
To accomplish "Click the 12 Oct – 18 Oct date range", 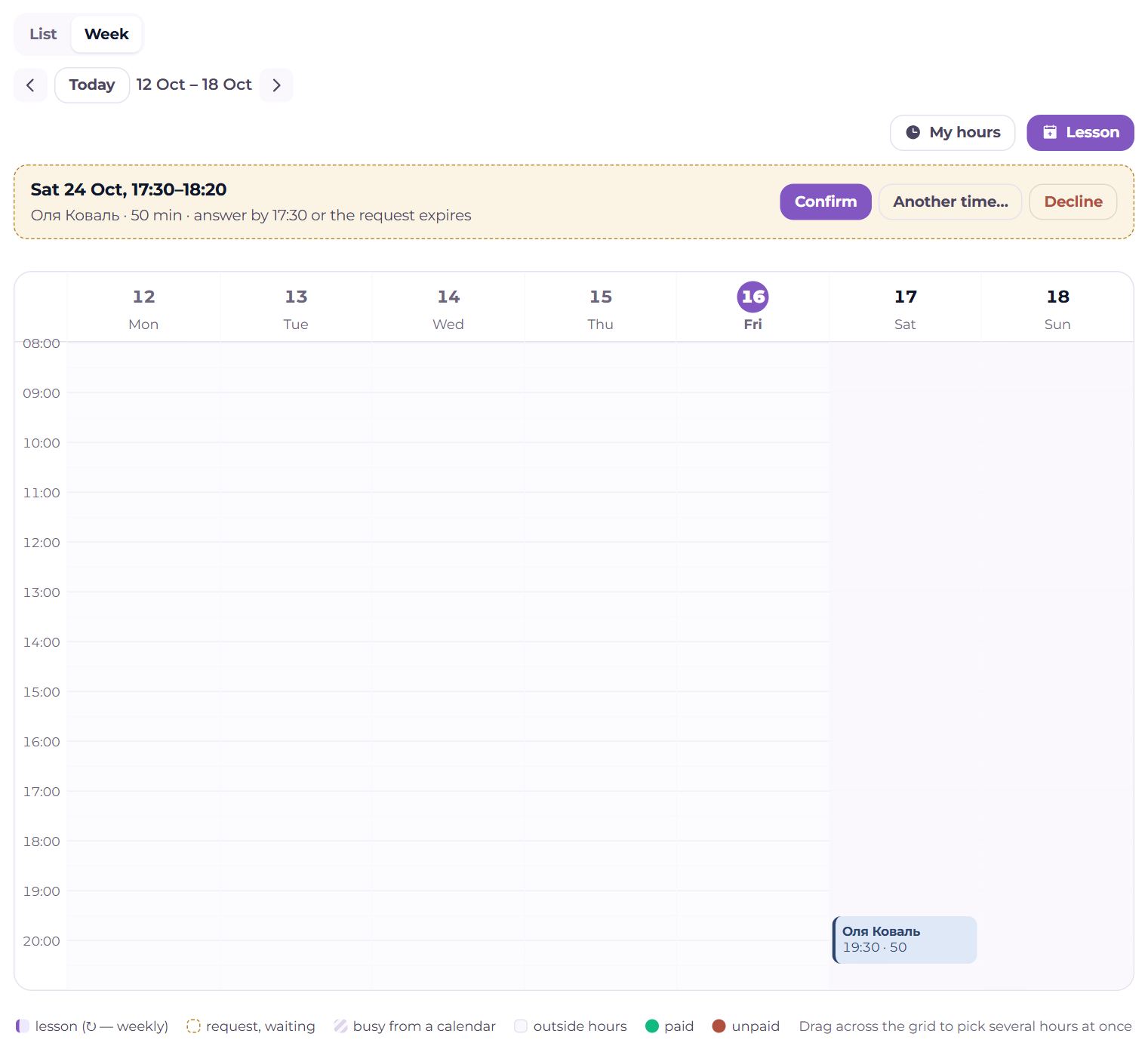I will pyautogui.click(x=194, y=85).
